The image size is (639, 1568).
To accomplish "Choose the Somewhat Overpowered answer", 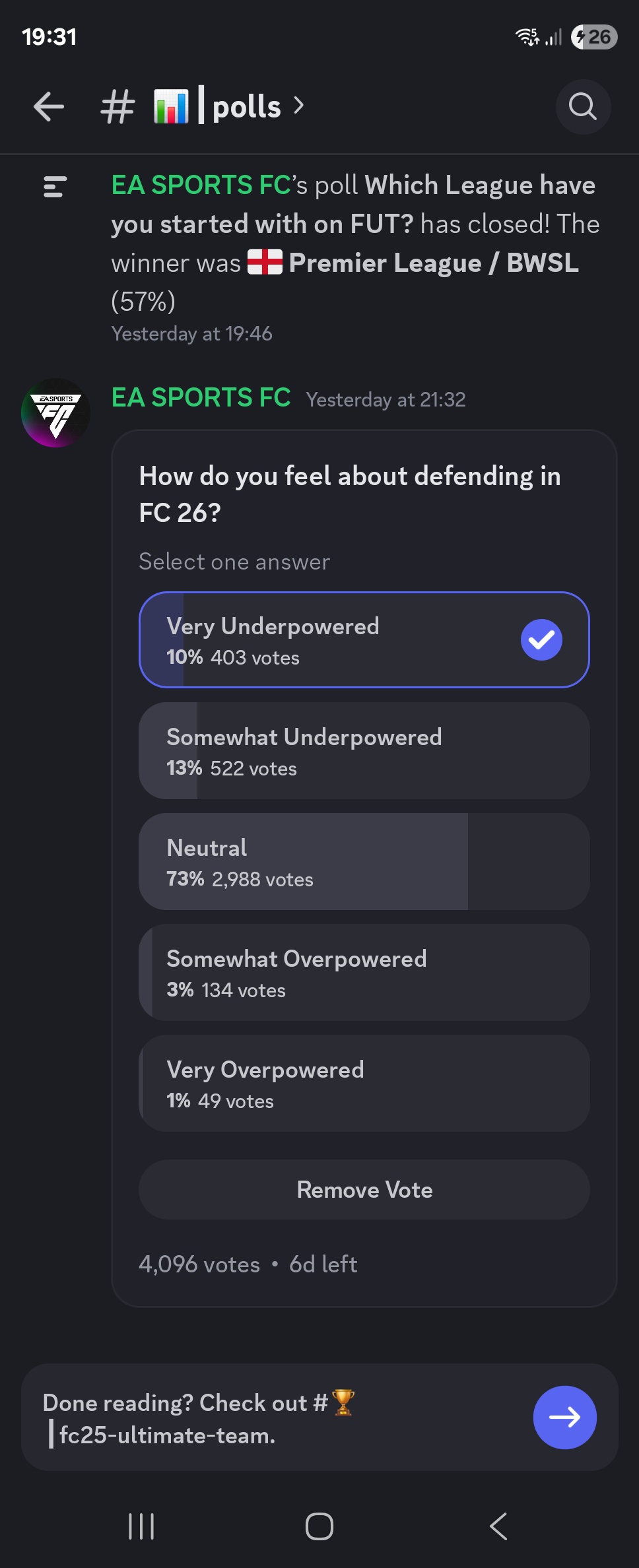I will tap(364, 972).
